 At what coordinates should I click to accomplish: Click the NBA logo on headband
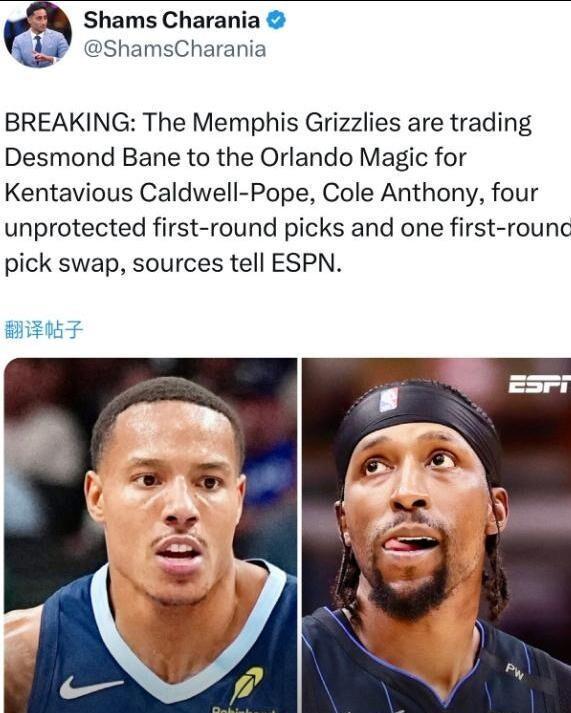pos(389,400)
